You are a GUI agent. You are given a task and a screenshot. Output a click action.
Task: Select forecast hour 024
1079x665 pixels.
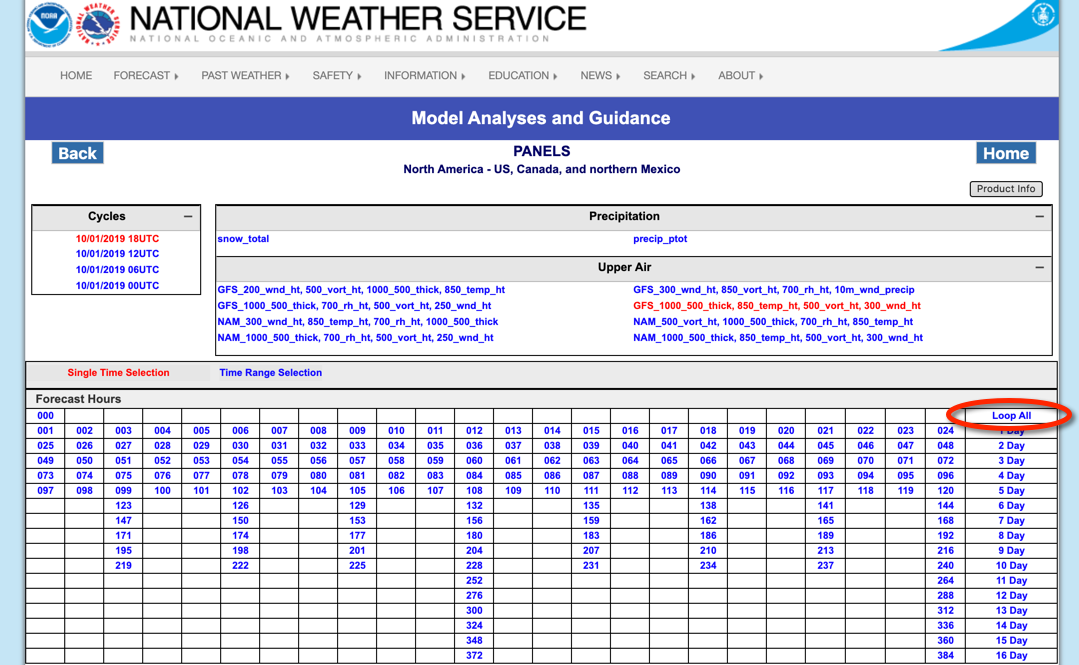coord(946,431)
